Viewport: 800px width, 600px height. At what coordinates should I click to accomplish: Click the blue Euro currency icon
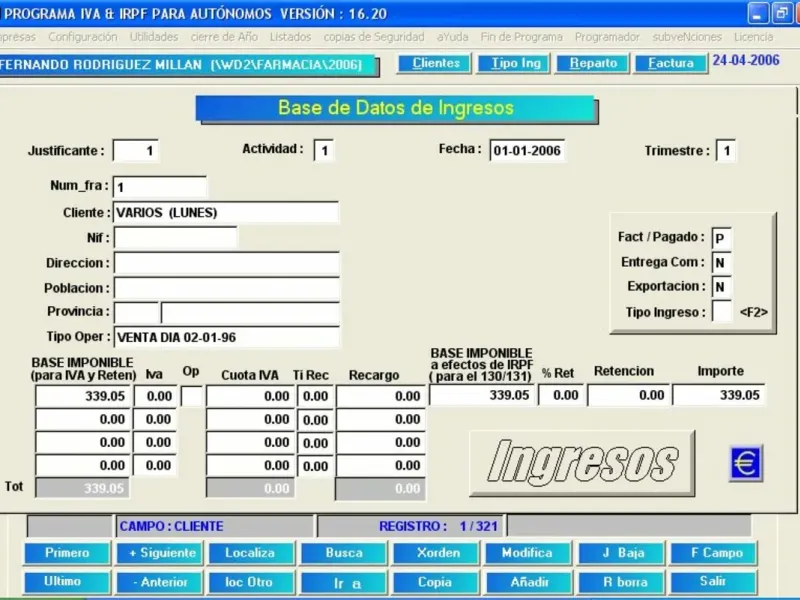[746, 463]
